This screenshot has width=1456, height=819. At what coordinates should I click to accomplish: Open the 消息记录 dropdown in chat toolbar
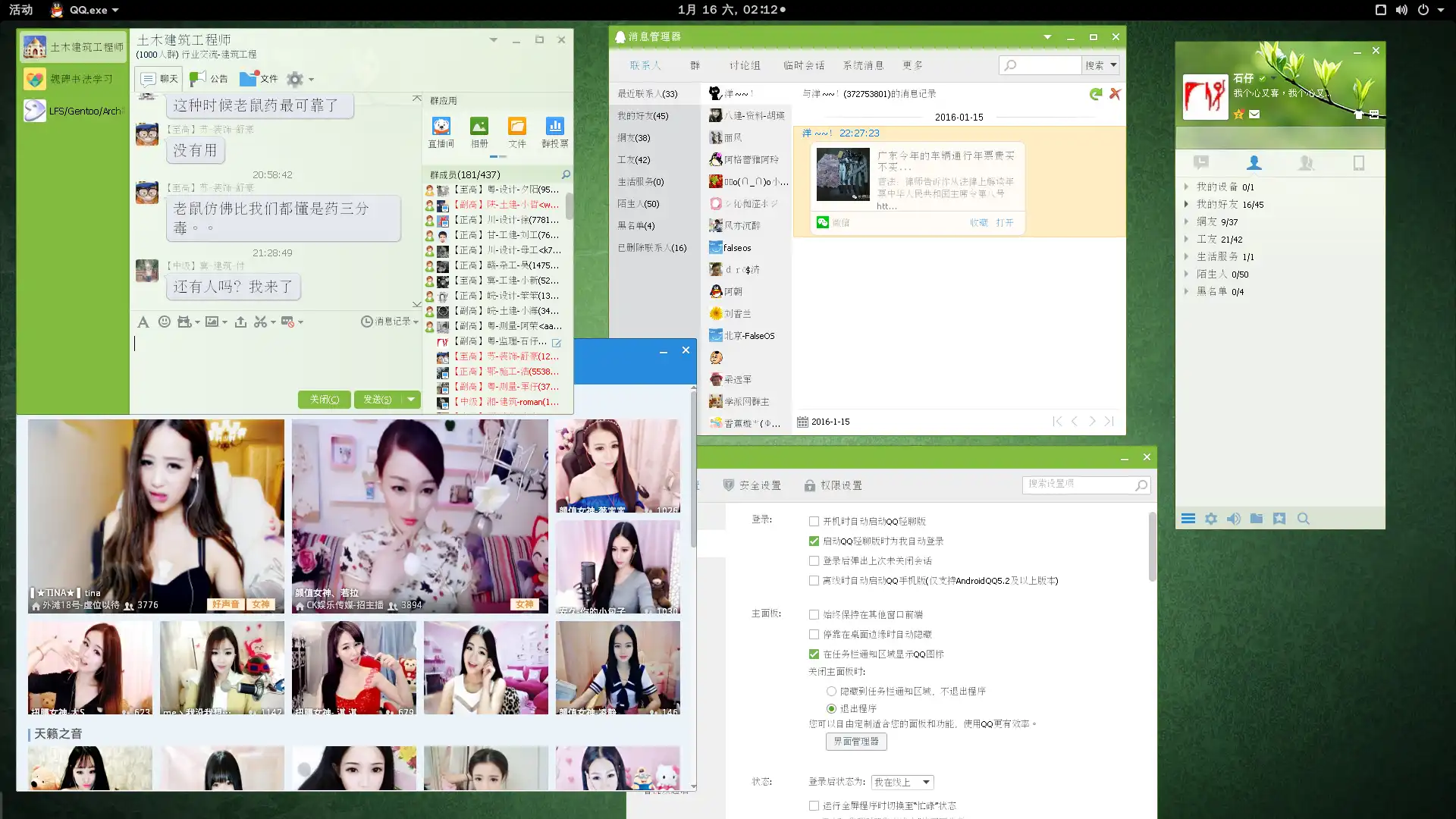coord(390,322)
